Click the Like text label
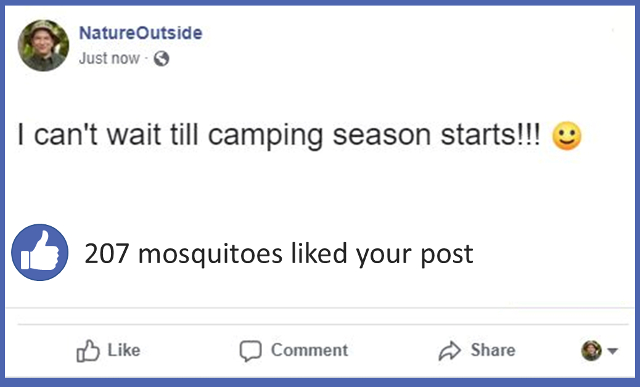The height and width of the screenshot is (387, 640). click(124, 350)
